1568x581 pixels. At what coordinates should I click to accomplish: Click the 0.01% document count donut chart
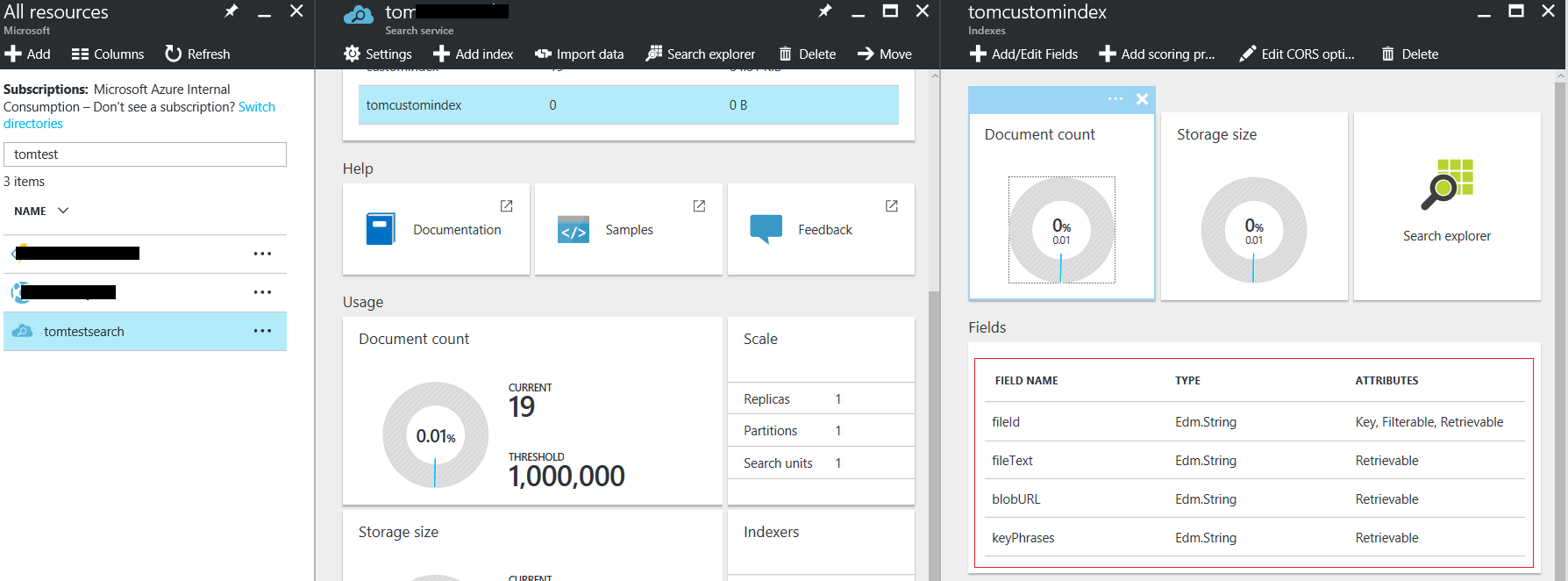pos(436,434)
